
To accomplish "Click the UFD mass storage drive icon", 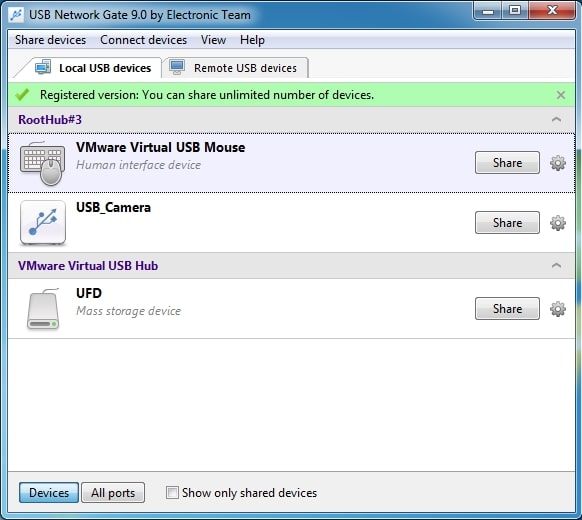I will click(x=43, y=309).
